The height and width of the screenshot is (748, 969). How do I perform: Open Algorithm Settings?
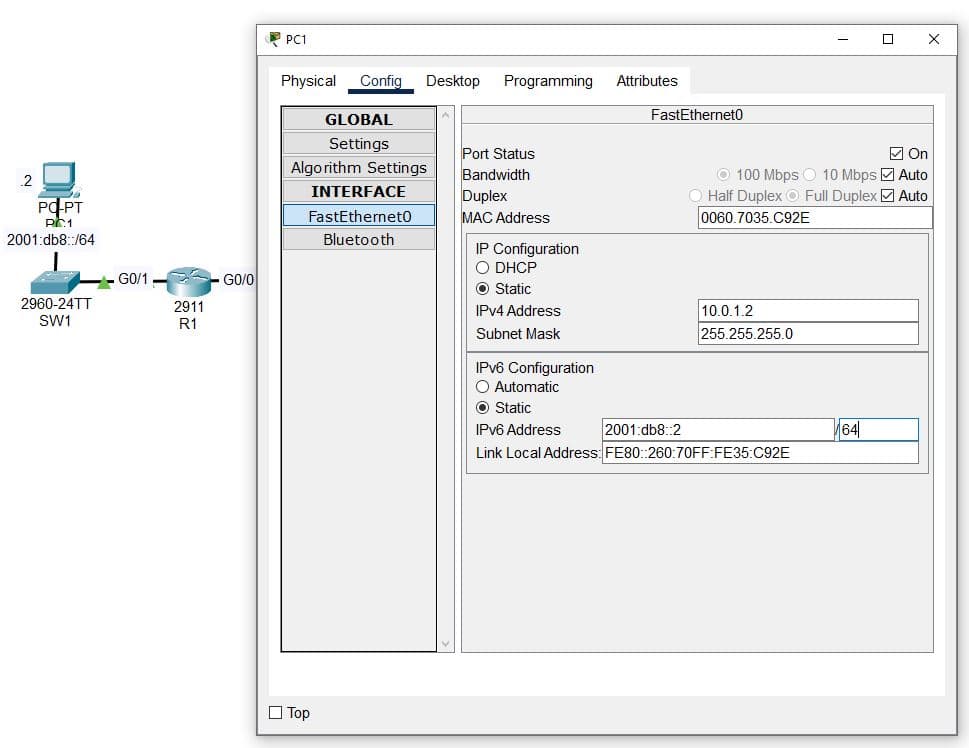359,168
